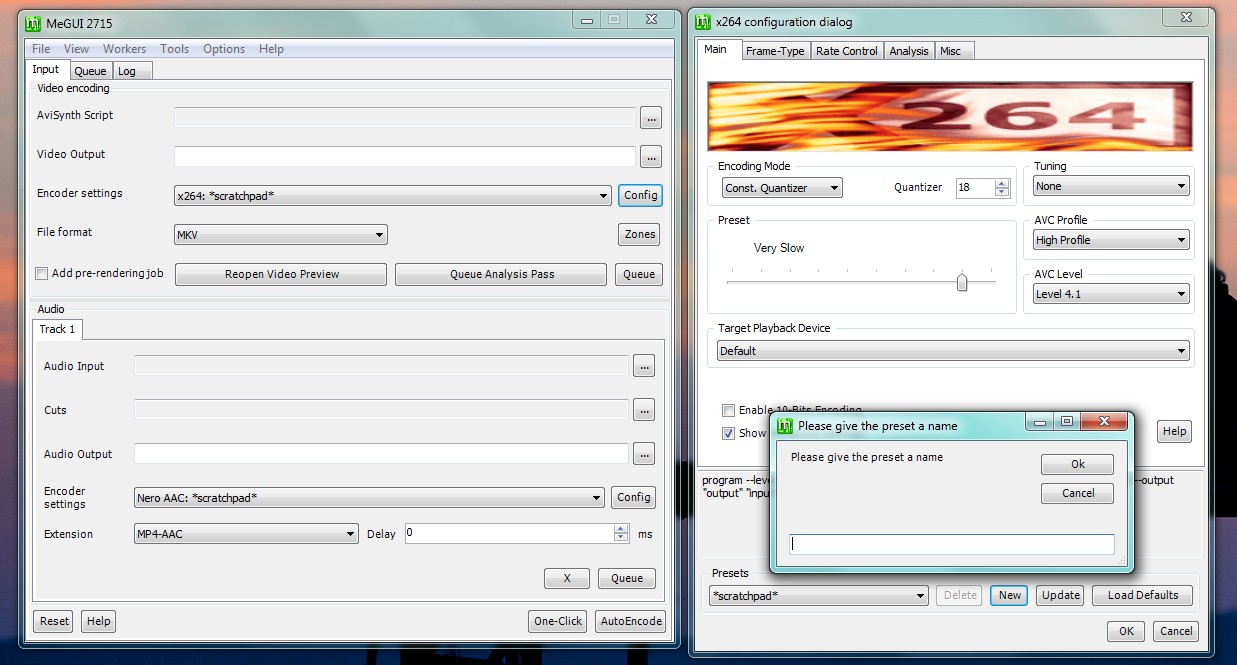Click the x264 configuration dialog title icon
Screen dimensions: 1237x665
pos(703,22)
